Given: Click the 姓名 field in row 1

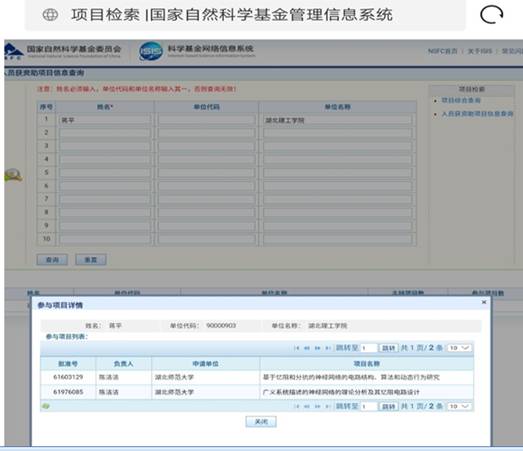Looking at the screenshot, I should pyautogui.click(x=105, y=120).
